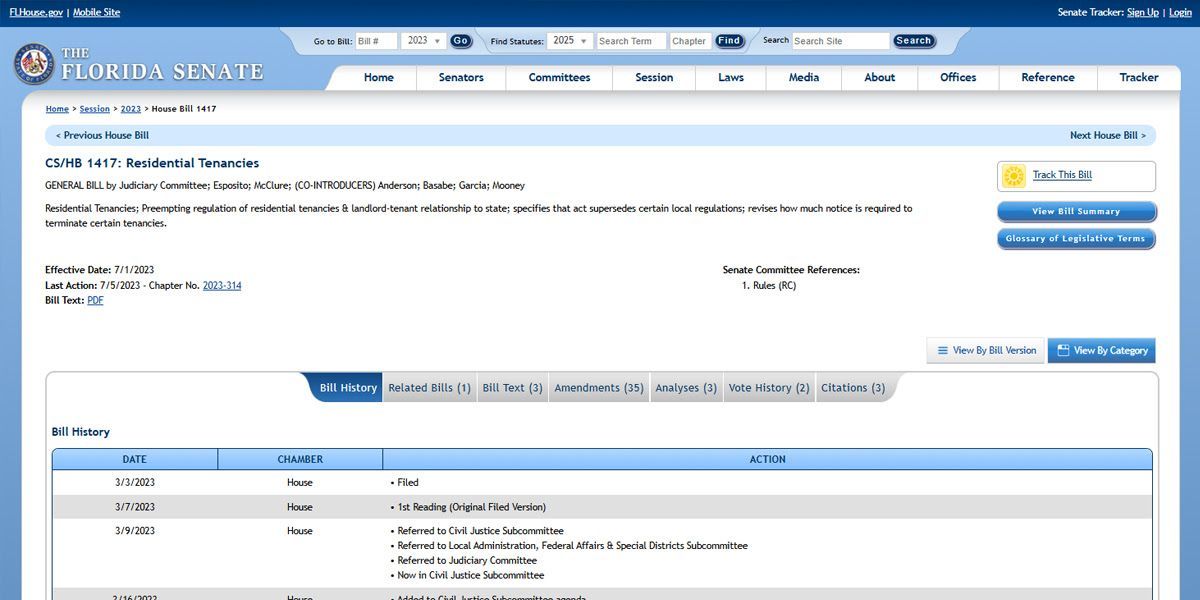Click the window icon in View By Category

1062,351
